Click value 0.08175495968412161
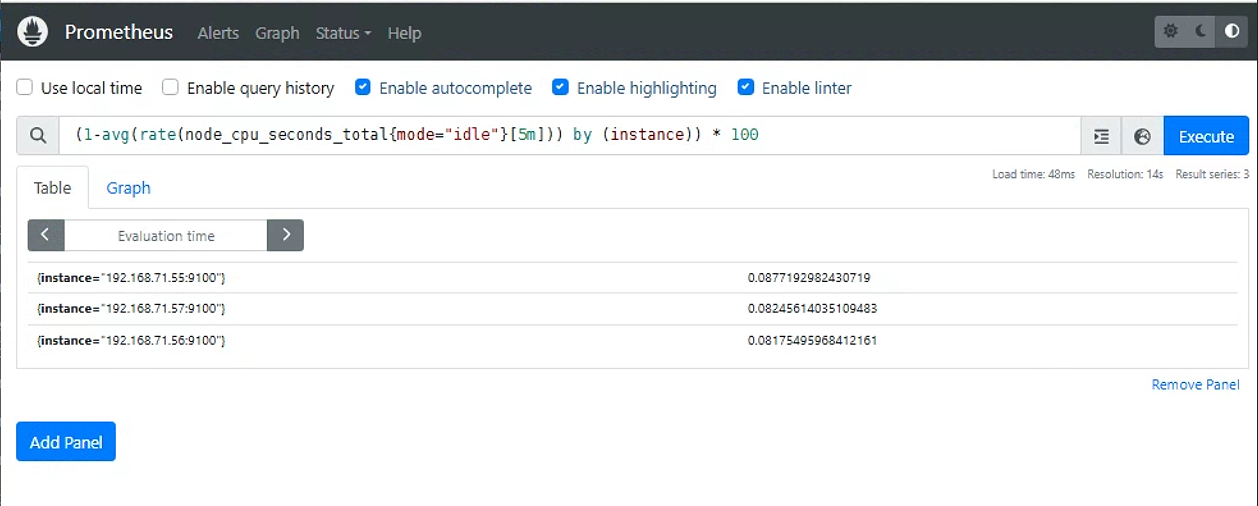The image size is (1258, 506). pos(812,341)
